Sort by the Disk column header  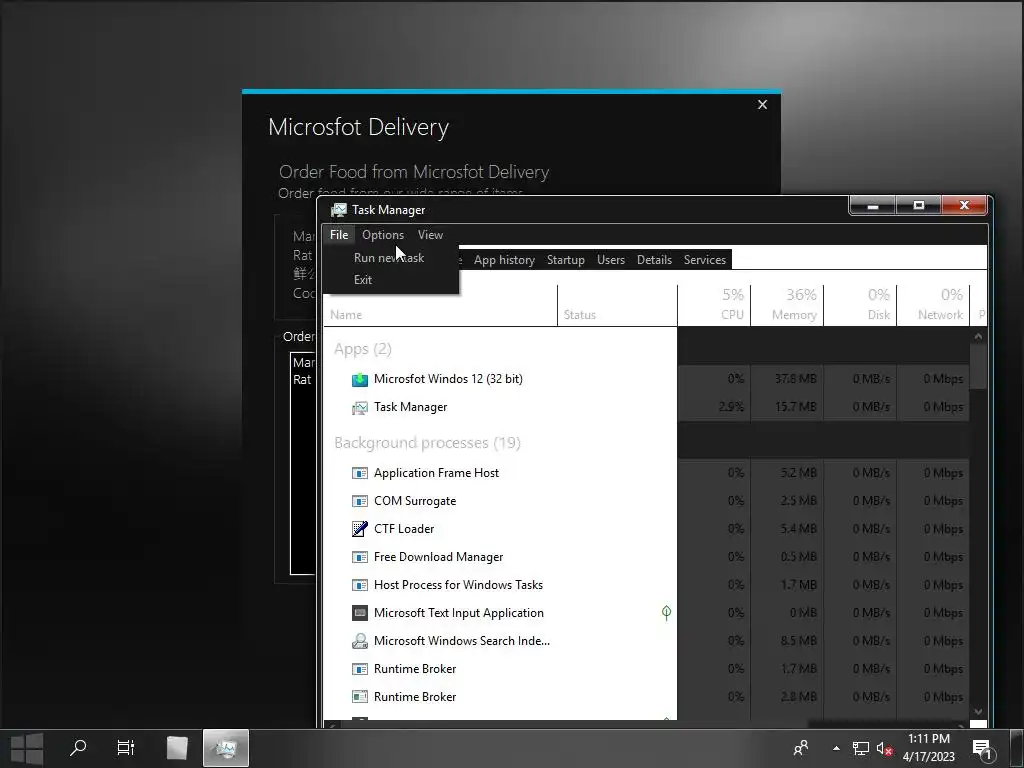pos(861,306)
